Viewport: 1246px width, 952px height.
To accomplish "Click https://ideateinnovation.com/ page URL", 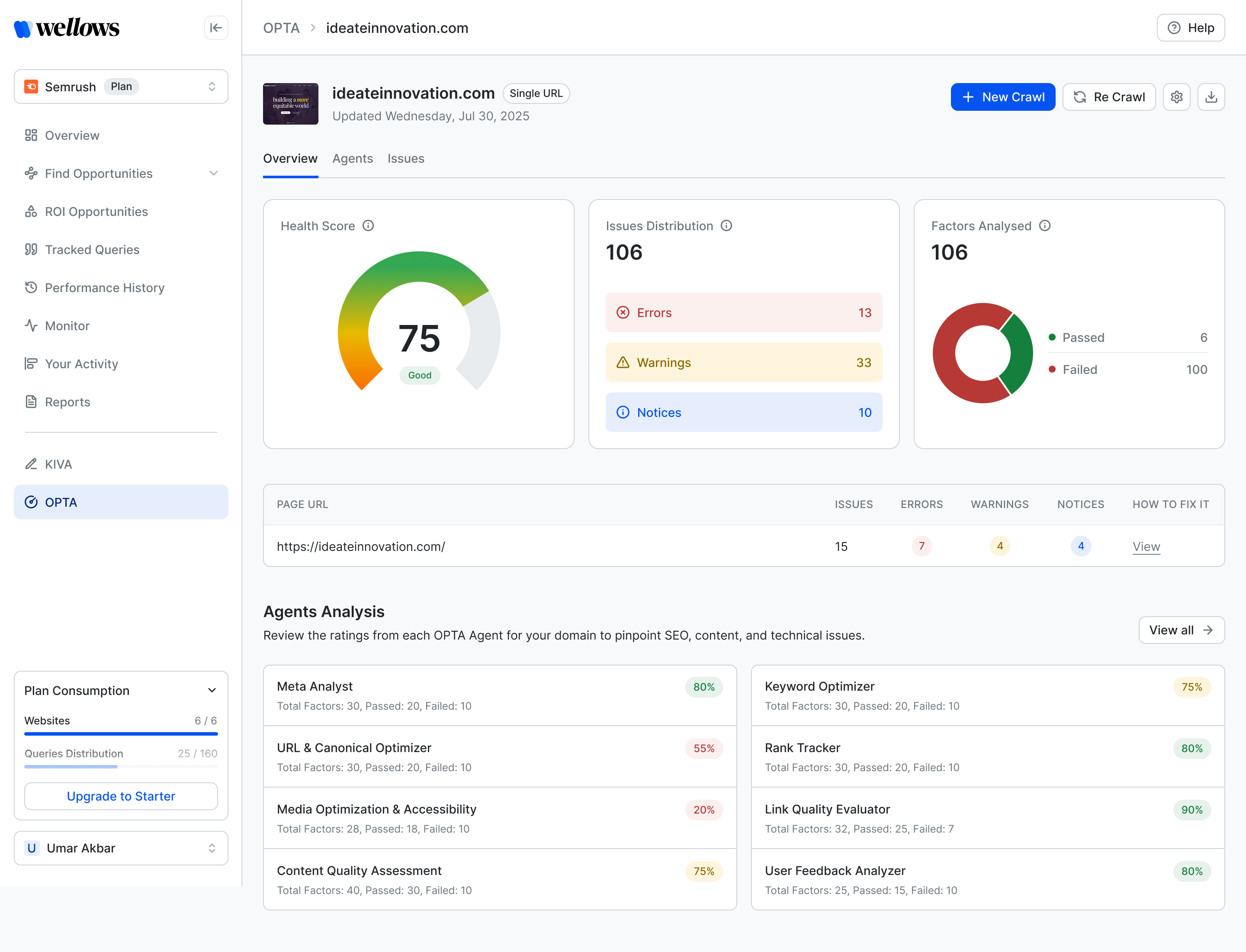I will point(361,546).
